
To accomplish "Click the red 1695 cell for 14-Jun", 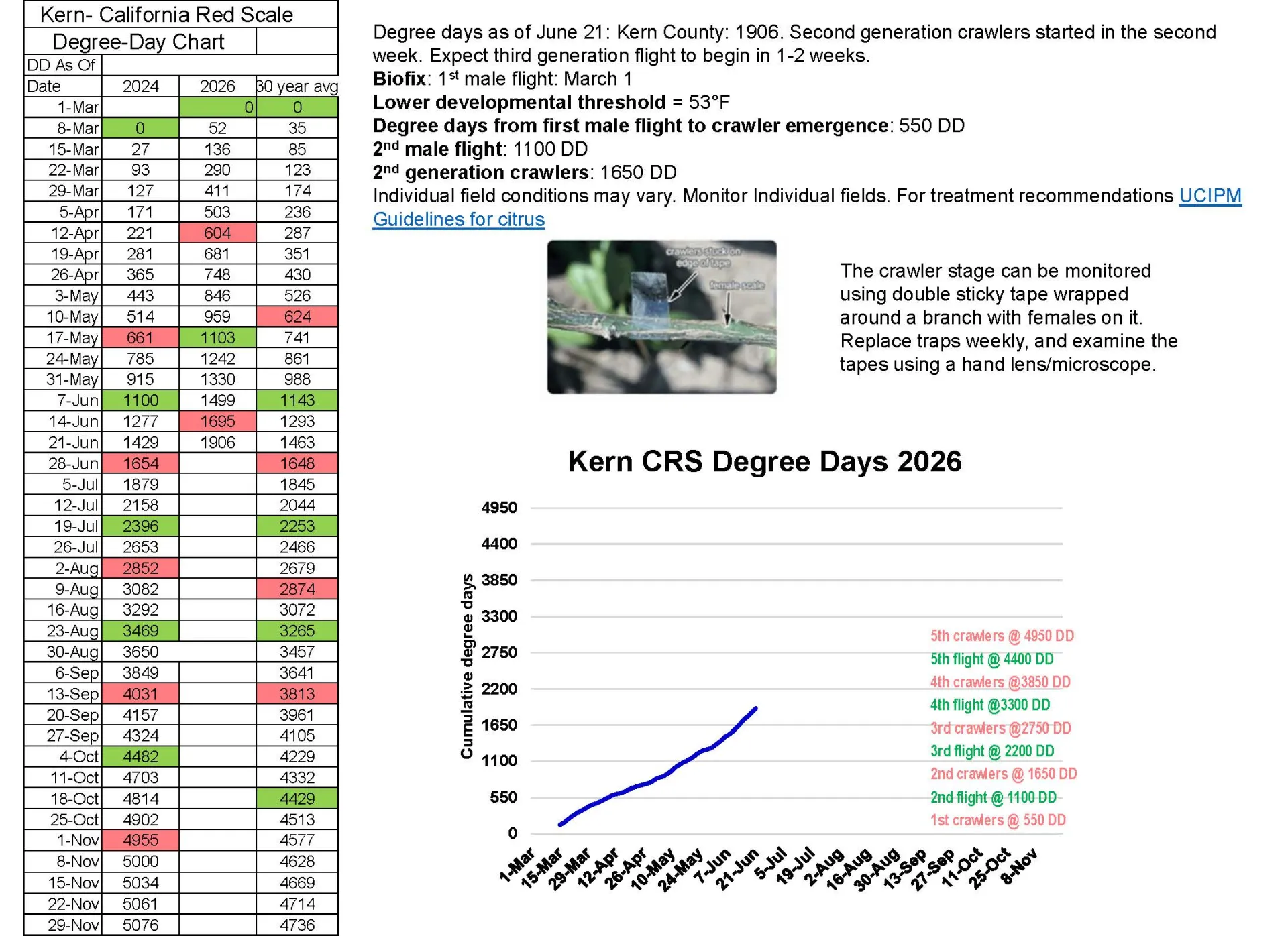I will click(217, 421).
